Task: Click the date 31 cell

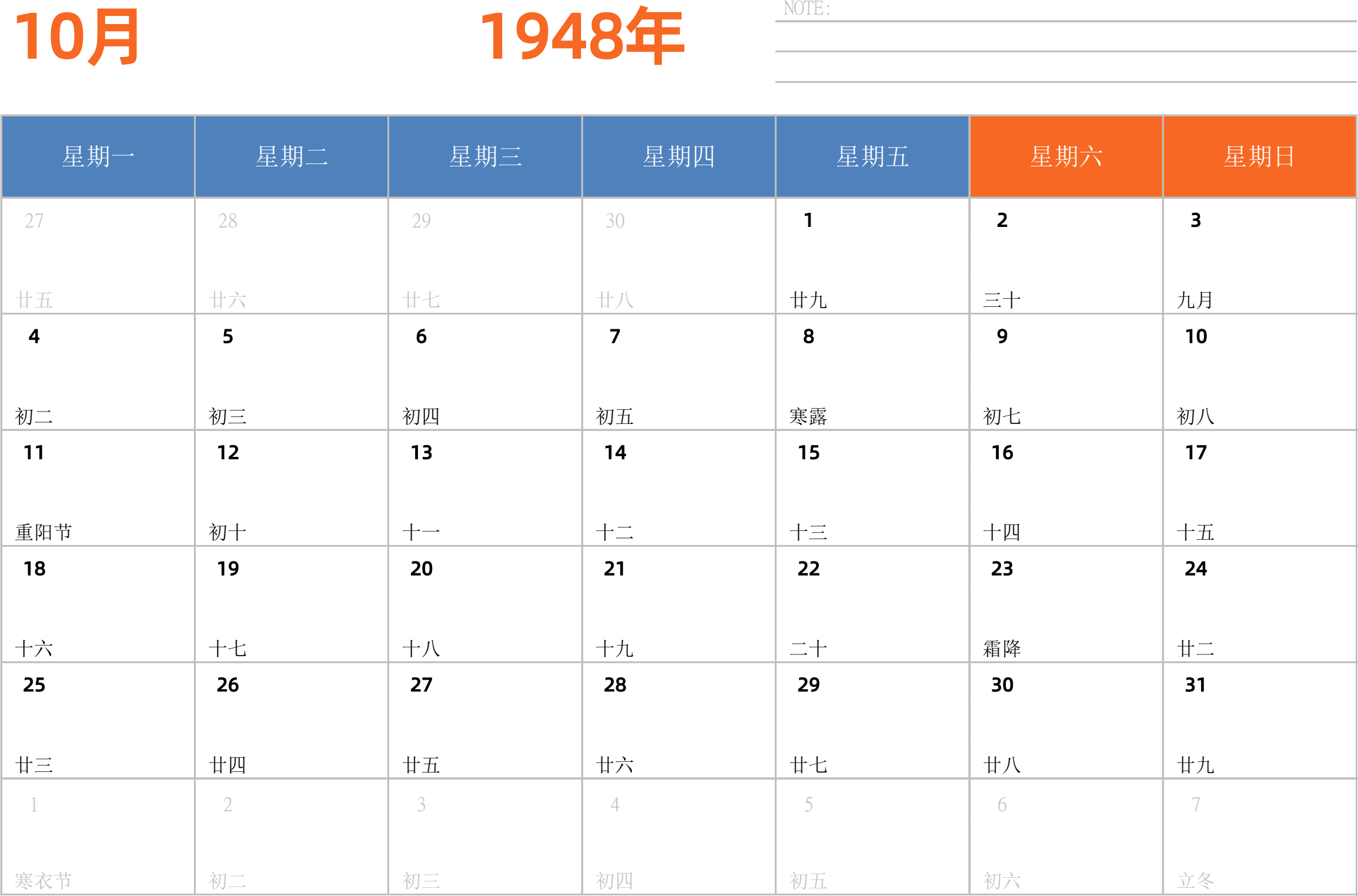Action: click(1259, 720)
